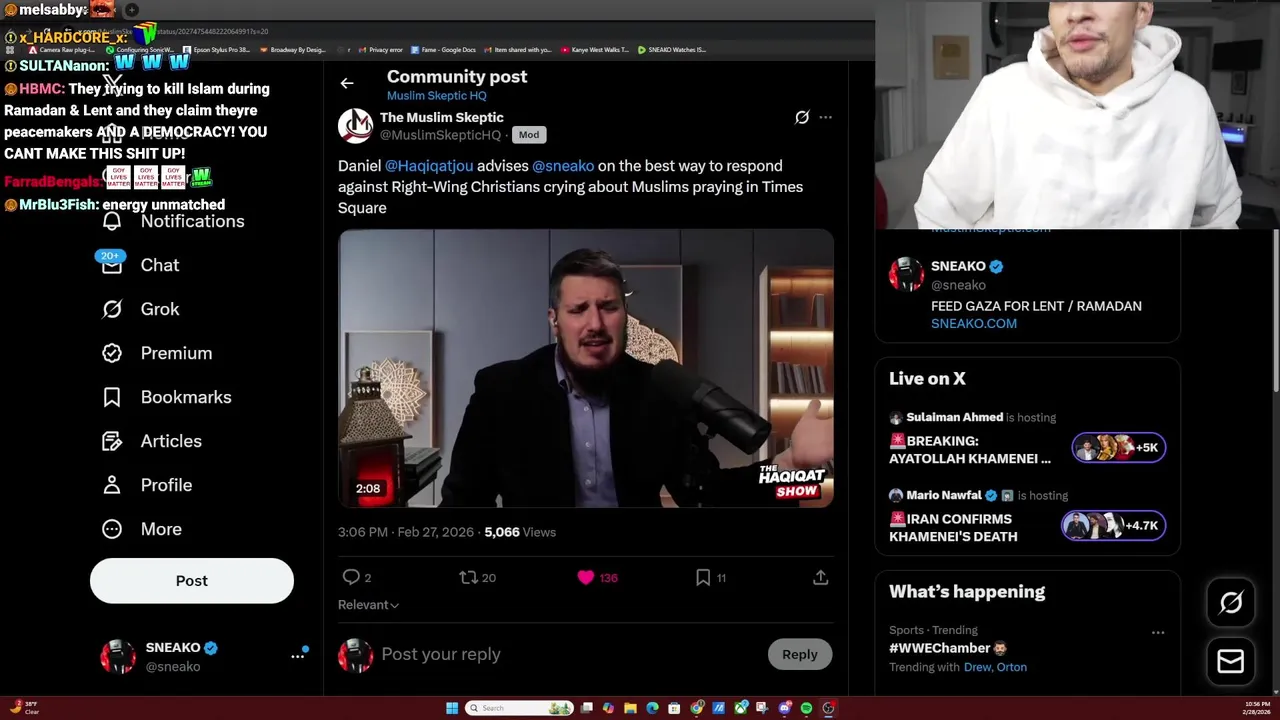Open Notifications in the X sidebar

[x=192, y=221]
